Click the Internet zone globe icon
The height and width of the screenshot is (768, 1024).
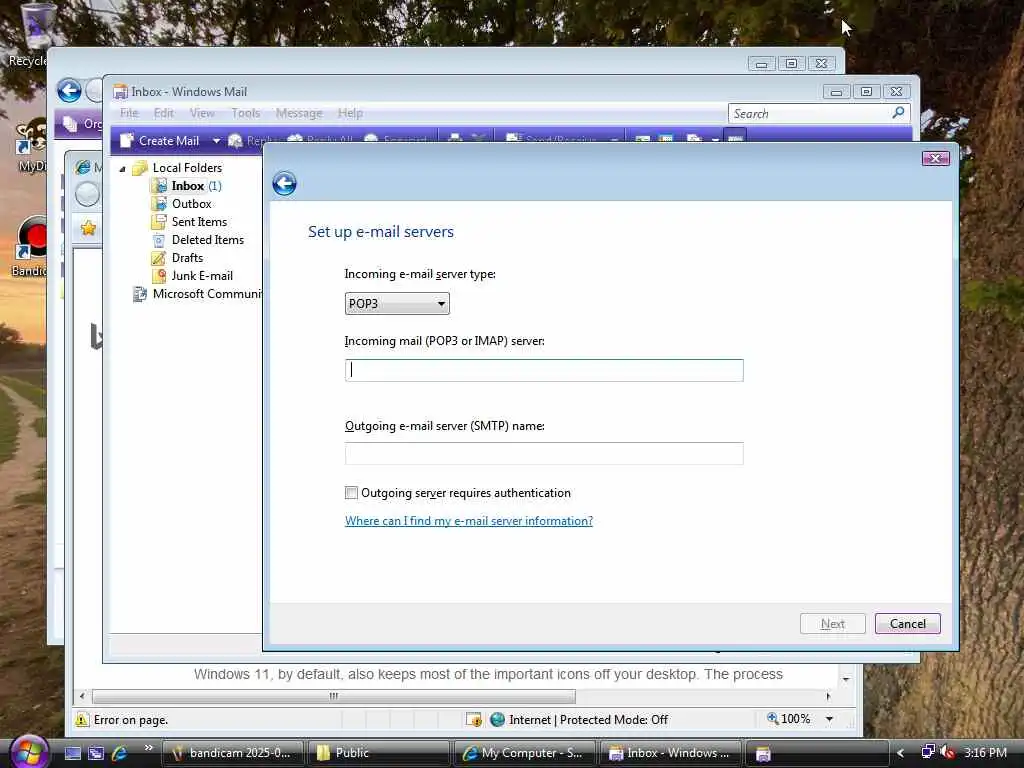[x=498, y=719]
